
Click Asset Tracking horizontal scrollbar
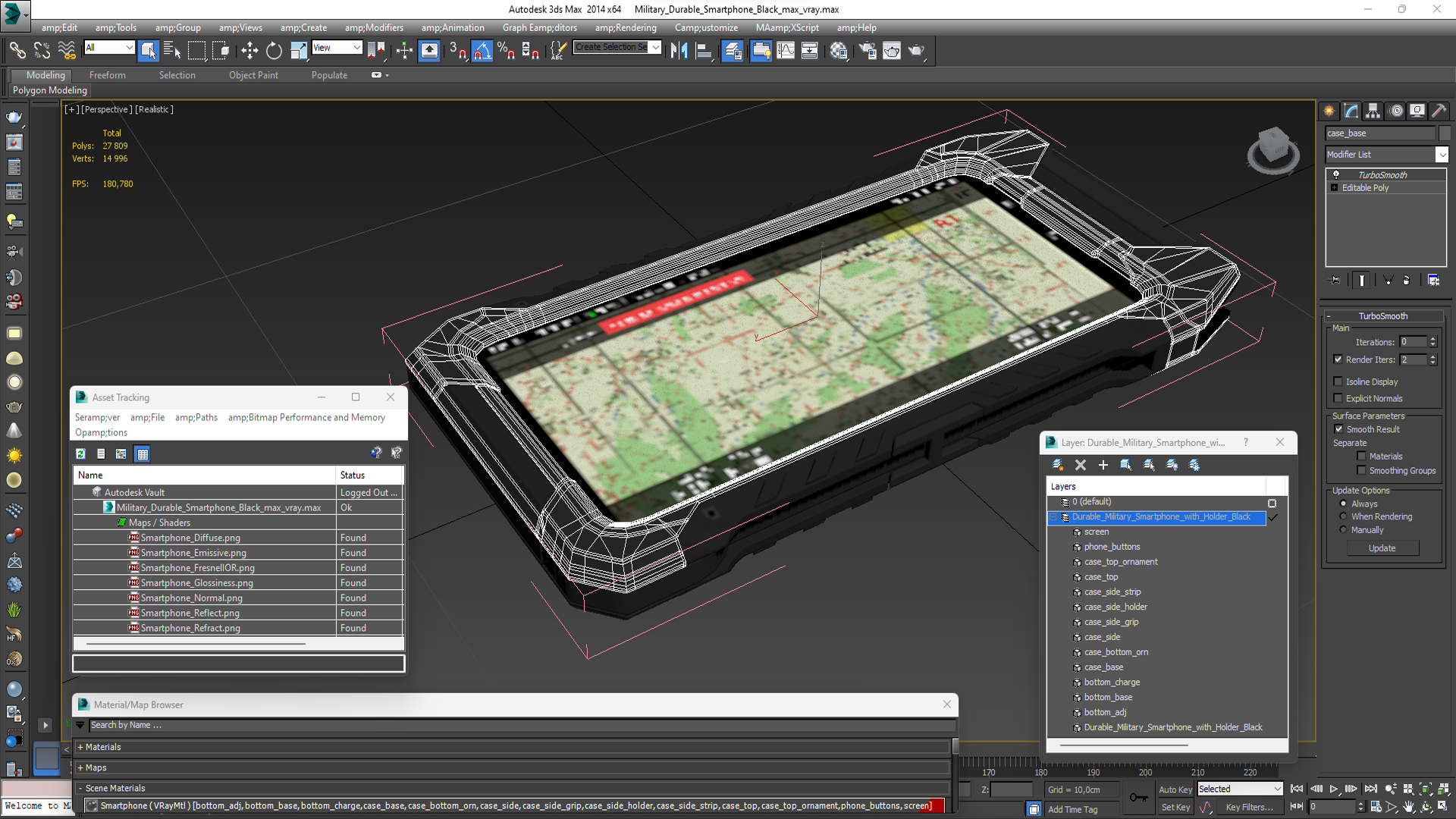point(196,644)
